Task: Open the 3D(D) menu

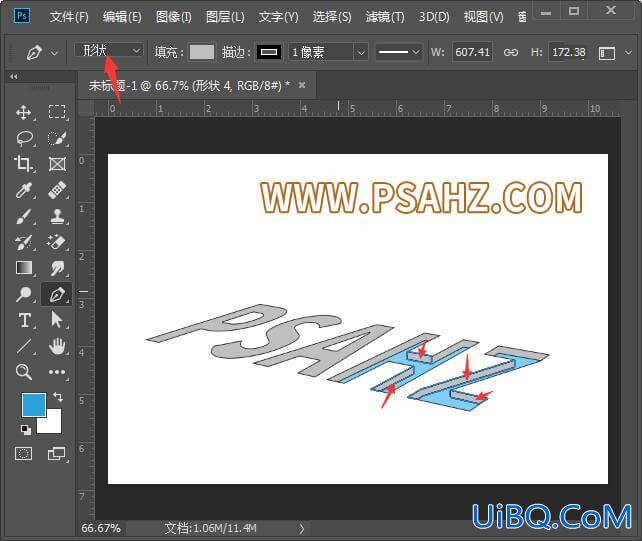Action: click(434, 17)
